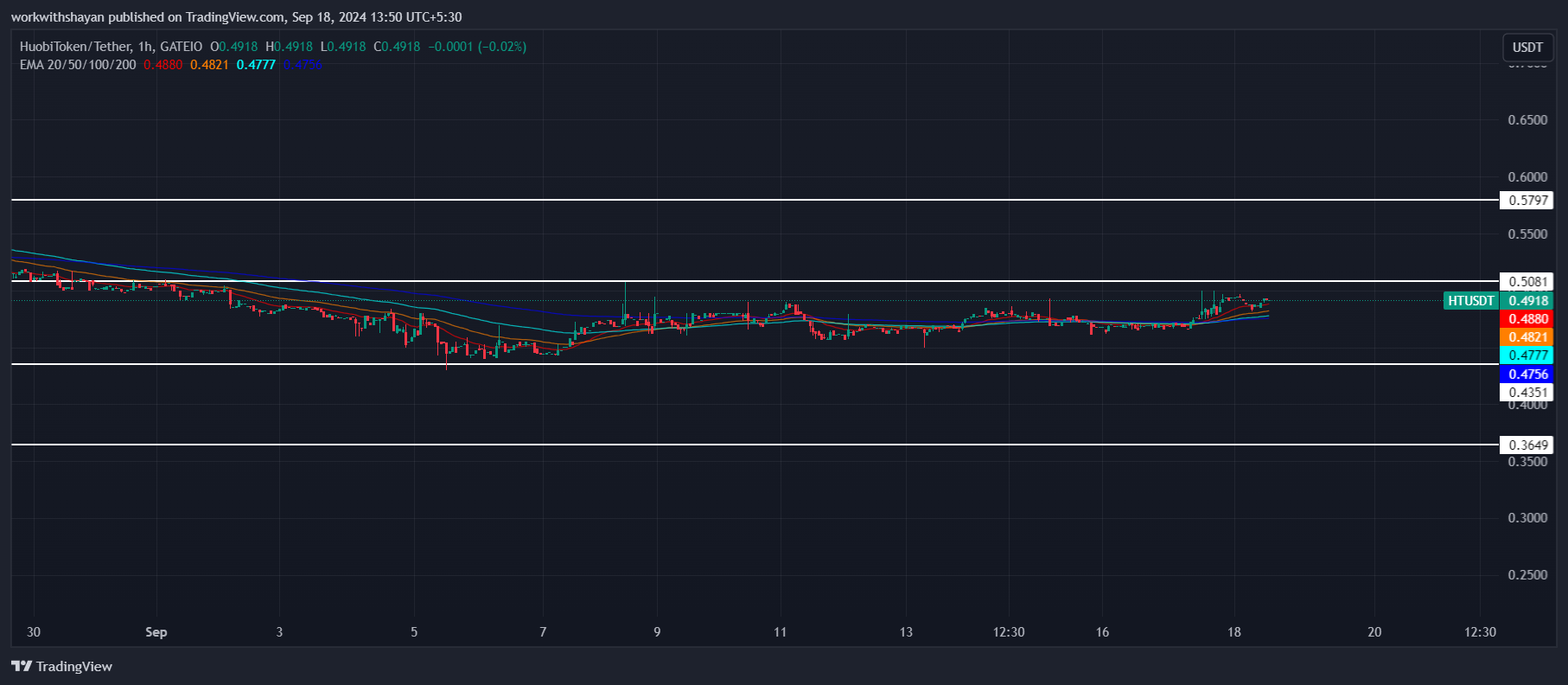Viewport: 1568px width, 685px height.
Task: Click the USDT currency button
Action: 1527,48
